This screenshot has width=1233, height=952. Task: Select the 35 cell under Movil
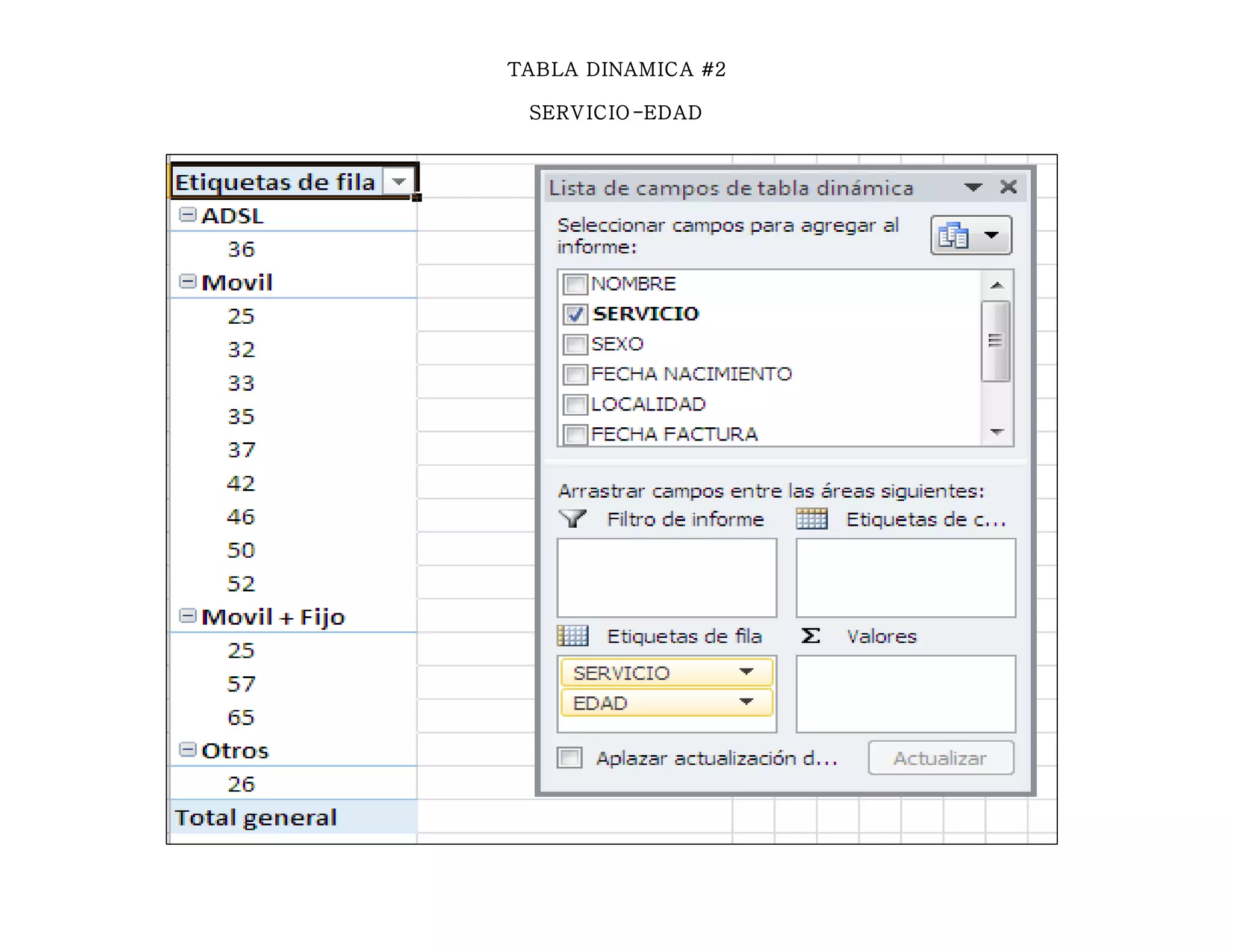pyautogui.click(x=293, y=416)
